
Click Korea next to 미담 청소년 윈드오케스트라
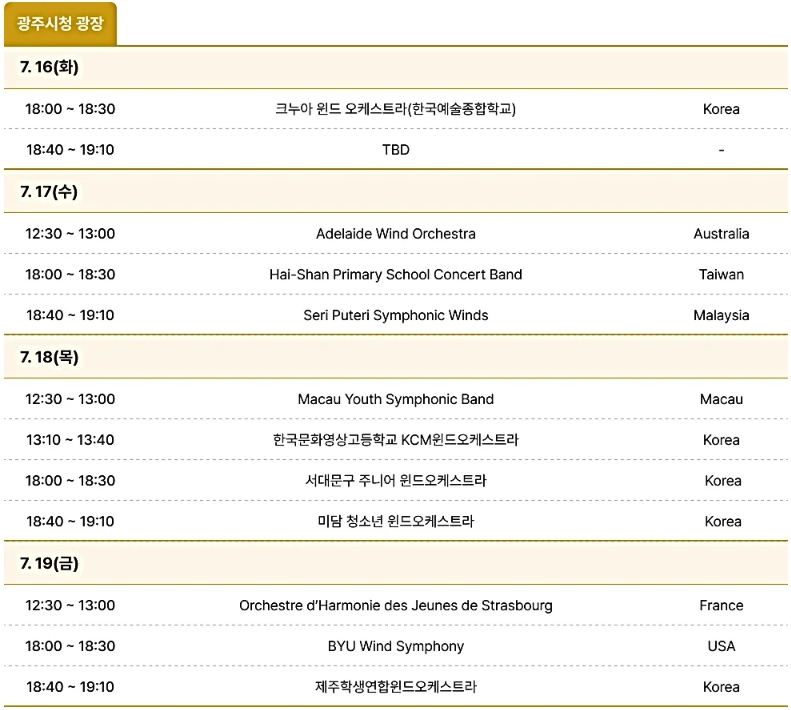(x=723, y=521)
